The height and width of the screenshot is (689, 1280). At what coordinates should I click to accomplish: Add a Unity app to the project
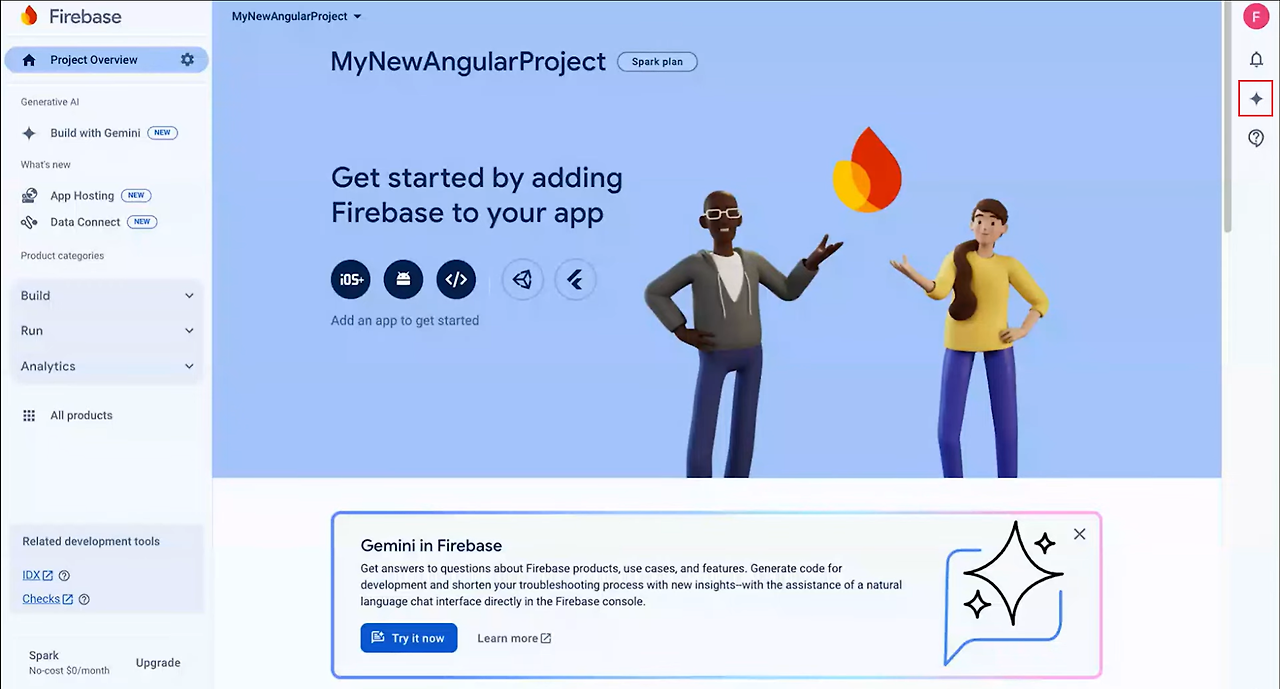523,280
